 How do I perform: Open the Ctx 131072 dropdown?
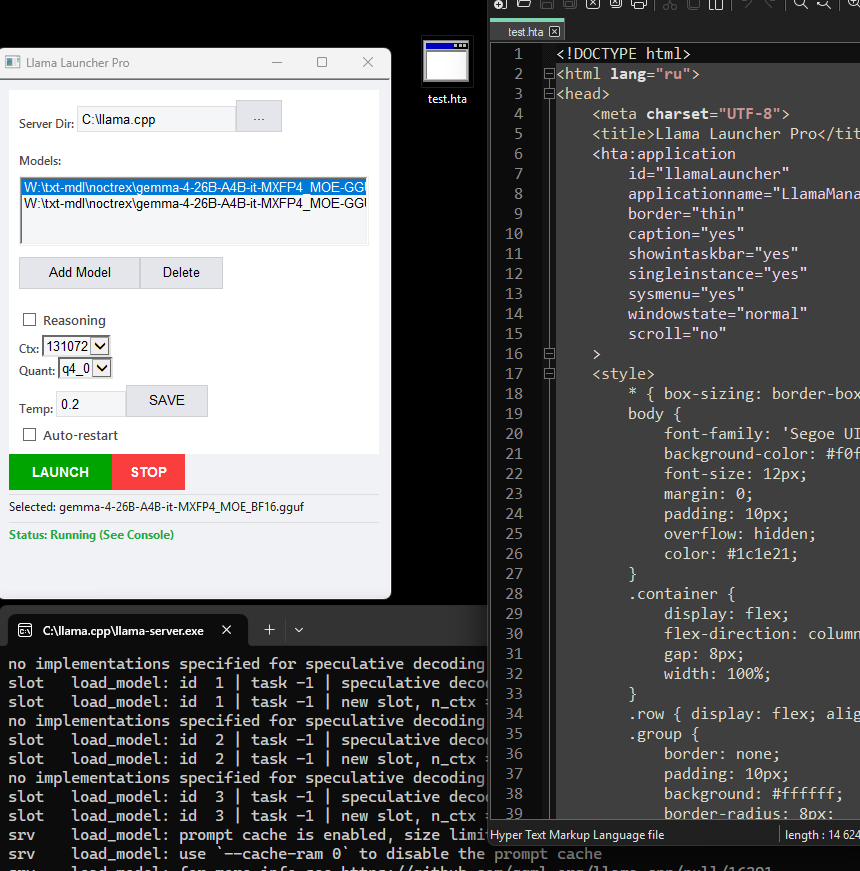76,346
